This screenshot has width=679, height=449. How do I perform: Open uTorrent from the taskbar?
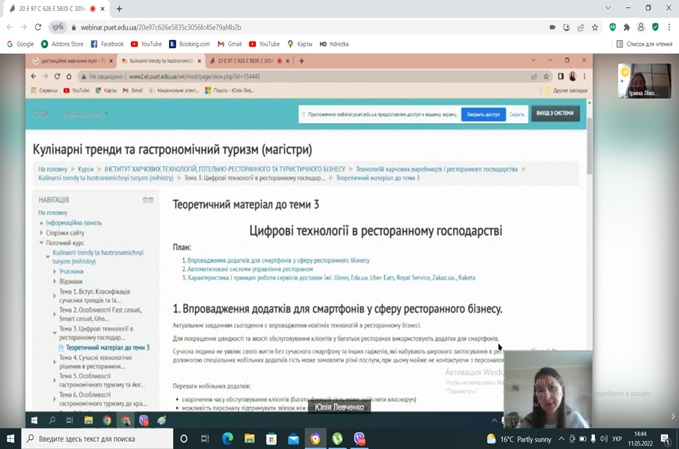pos(337,439)
